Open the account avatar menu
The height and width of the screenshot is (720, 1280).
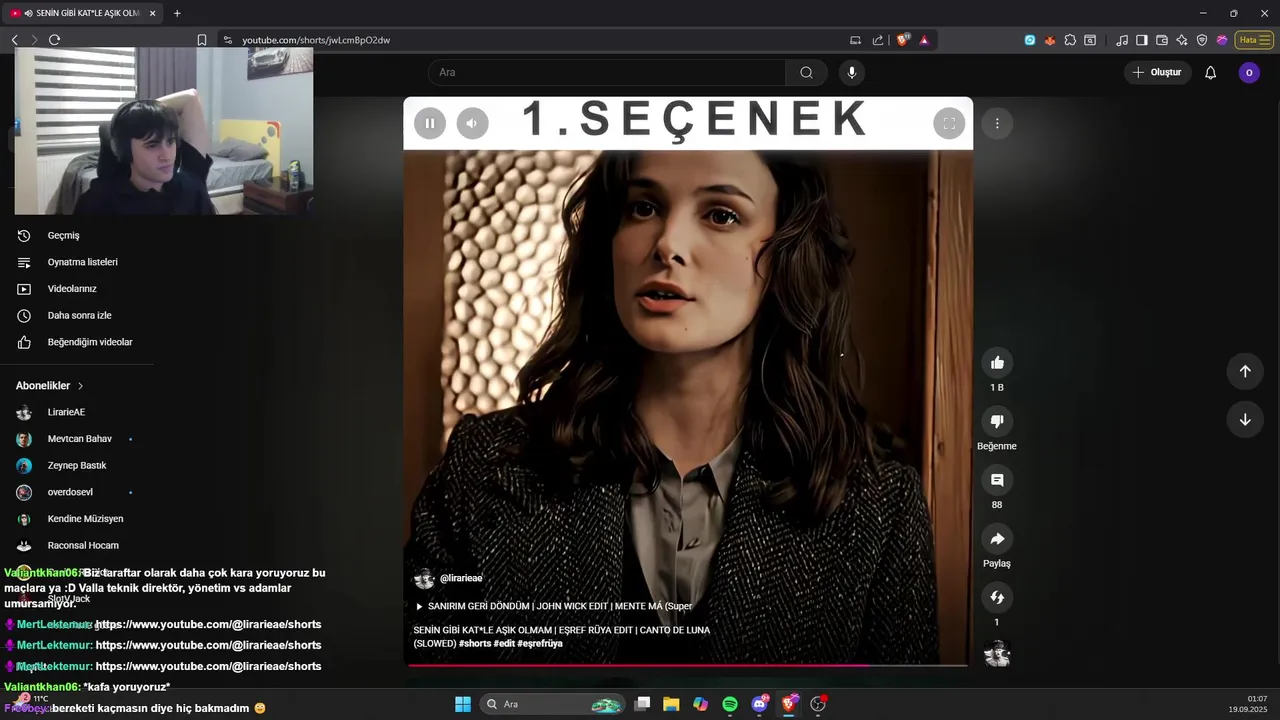[1249, 72]
